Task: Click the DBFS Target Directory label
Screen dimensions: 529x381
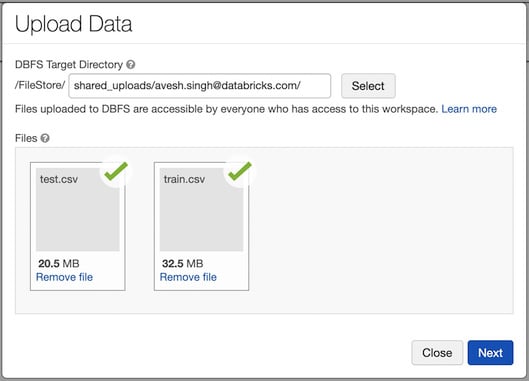Action: 69,64
